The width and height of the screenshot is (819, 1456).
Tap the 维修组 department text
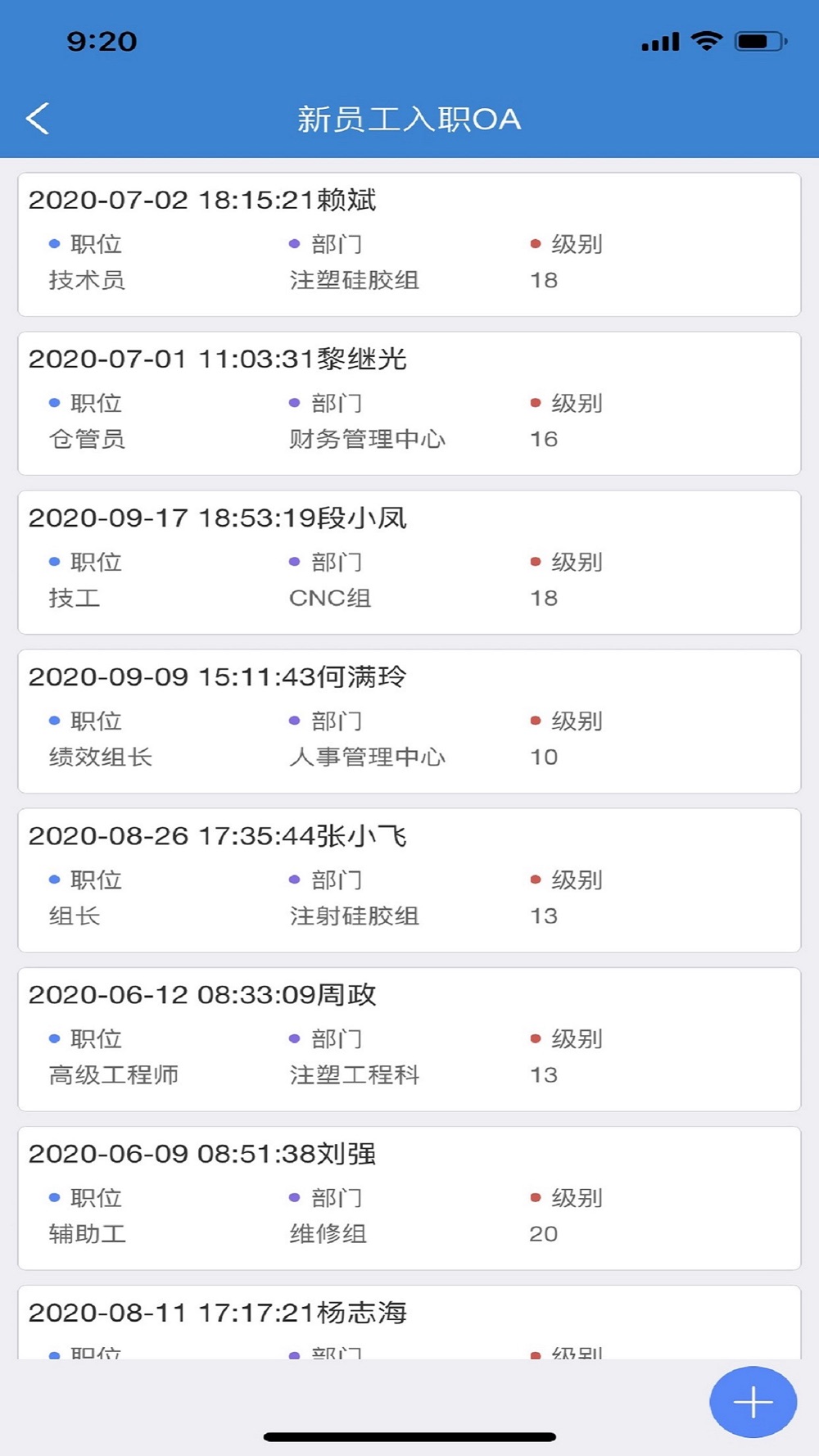click(328, 1233)
